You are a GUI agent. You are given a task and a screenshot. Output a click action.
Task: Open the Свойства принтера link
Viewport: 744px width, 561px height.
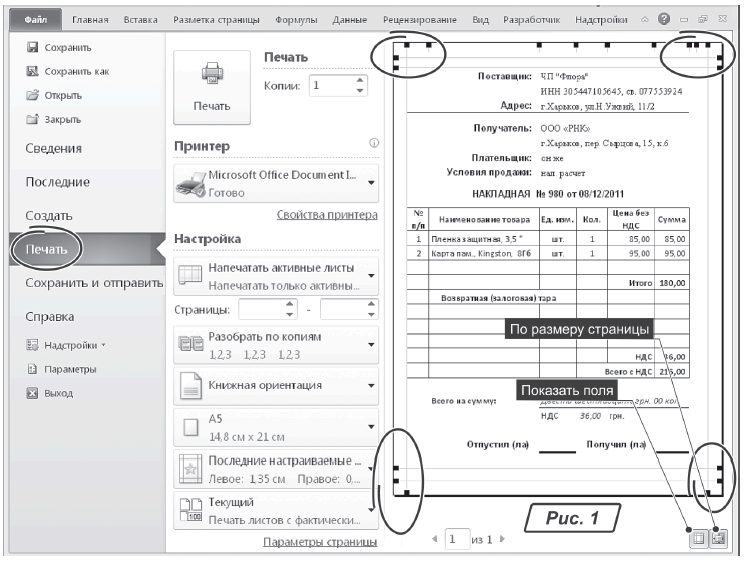[x=327, y=215]
